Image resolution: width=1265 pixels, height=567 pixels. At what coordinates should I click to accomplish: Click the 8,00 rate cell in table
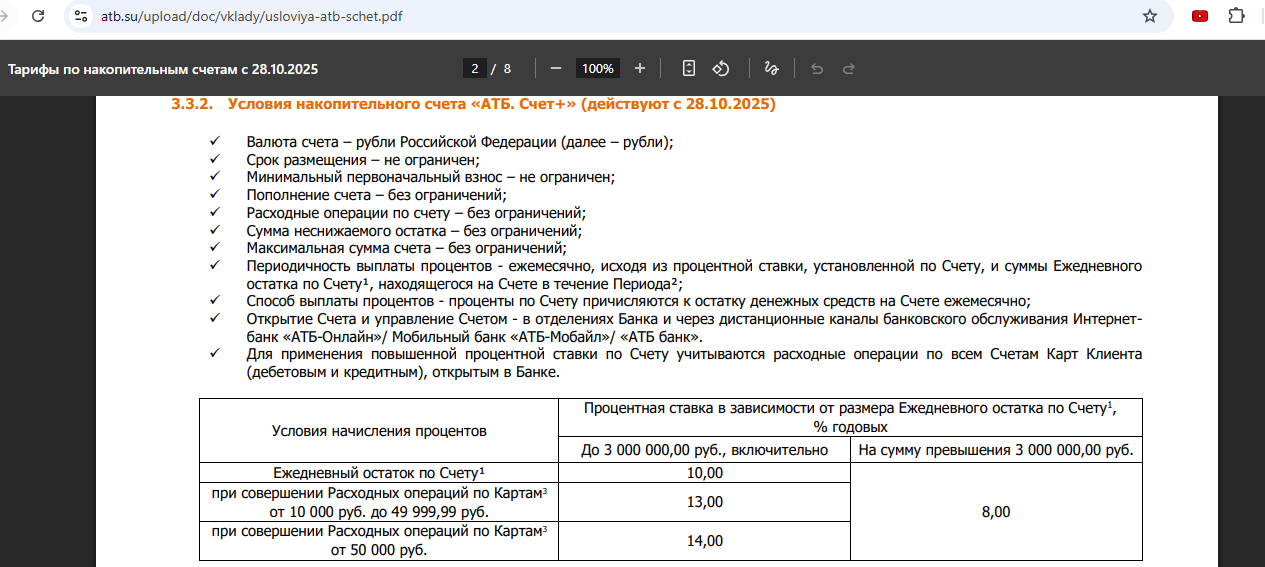coord(995,511)
